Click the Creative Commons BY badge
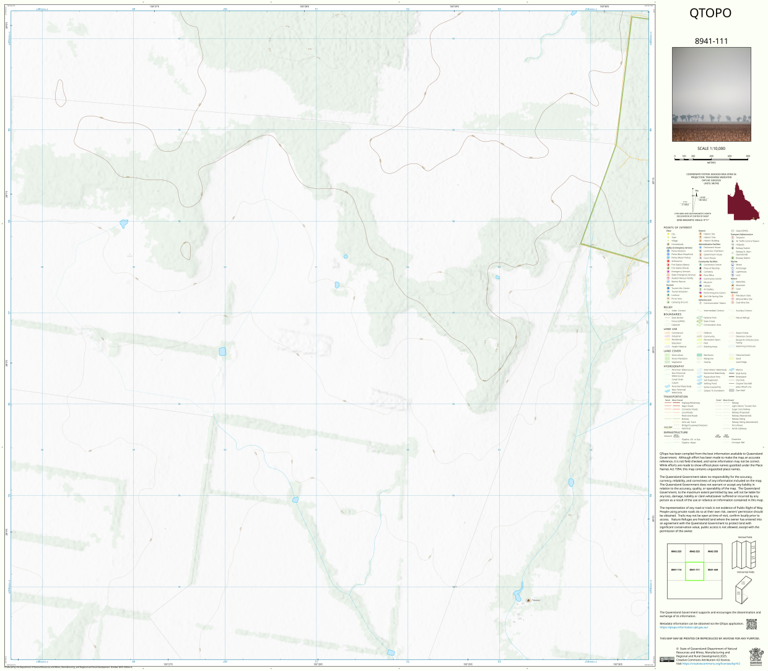Image resolution: width=768 pixels, height=671 pixels. click(x=667, y=659)
